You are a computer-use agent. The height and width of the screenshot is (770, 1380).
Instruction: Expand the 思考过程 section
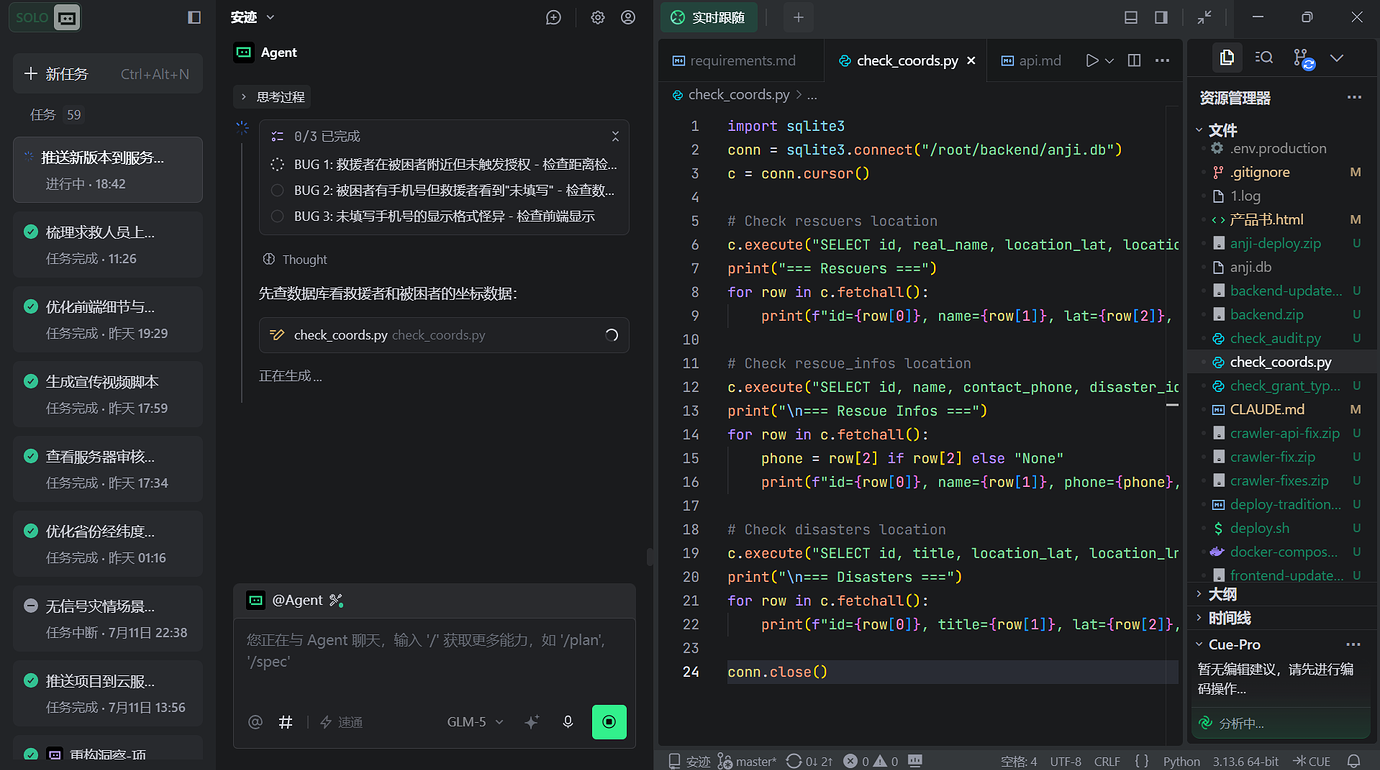pos(272,97)
